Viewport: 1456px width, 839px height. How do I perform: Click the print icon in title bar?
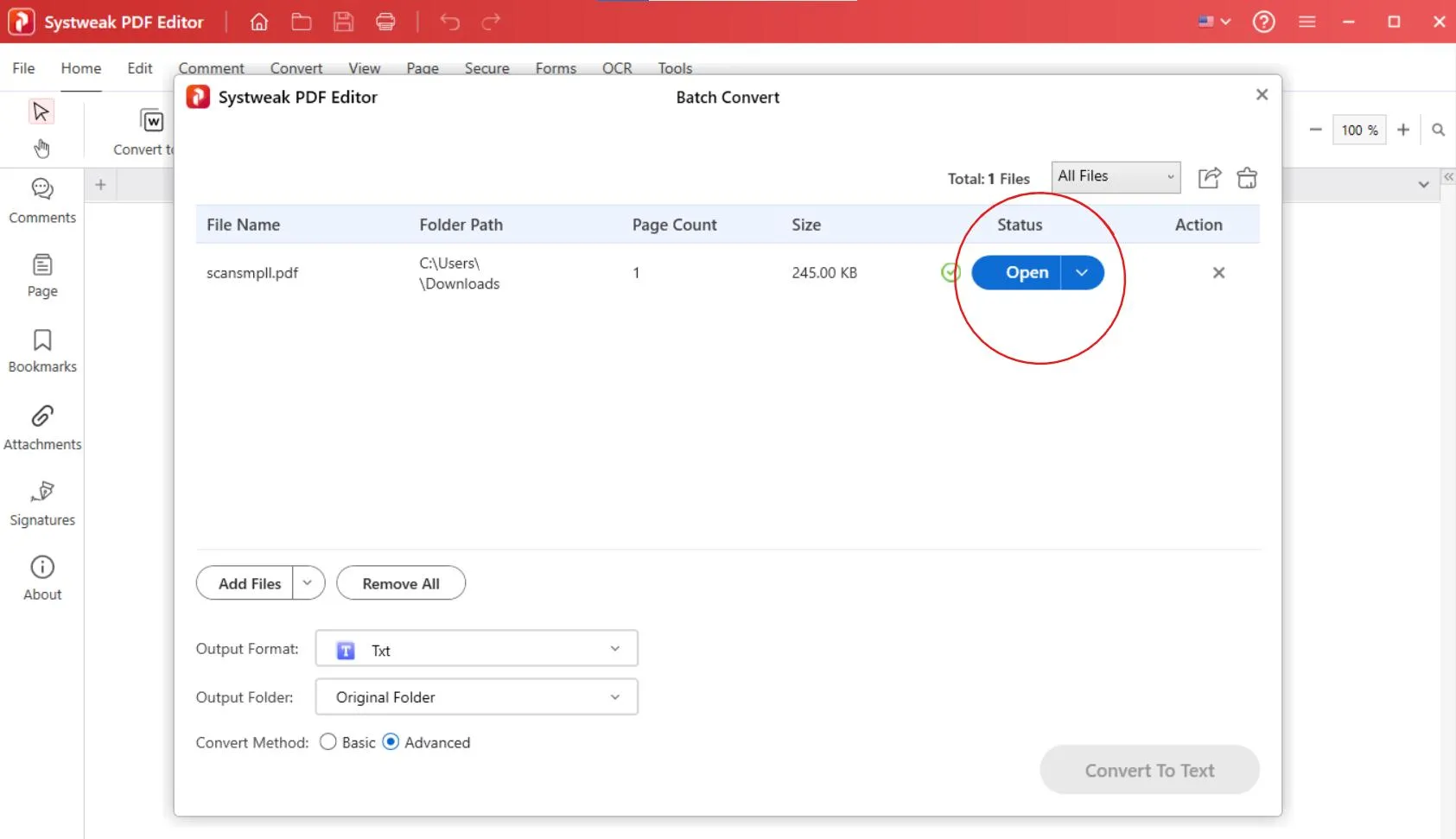click(385, 22)
